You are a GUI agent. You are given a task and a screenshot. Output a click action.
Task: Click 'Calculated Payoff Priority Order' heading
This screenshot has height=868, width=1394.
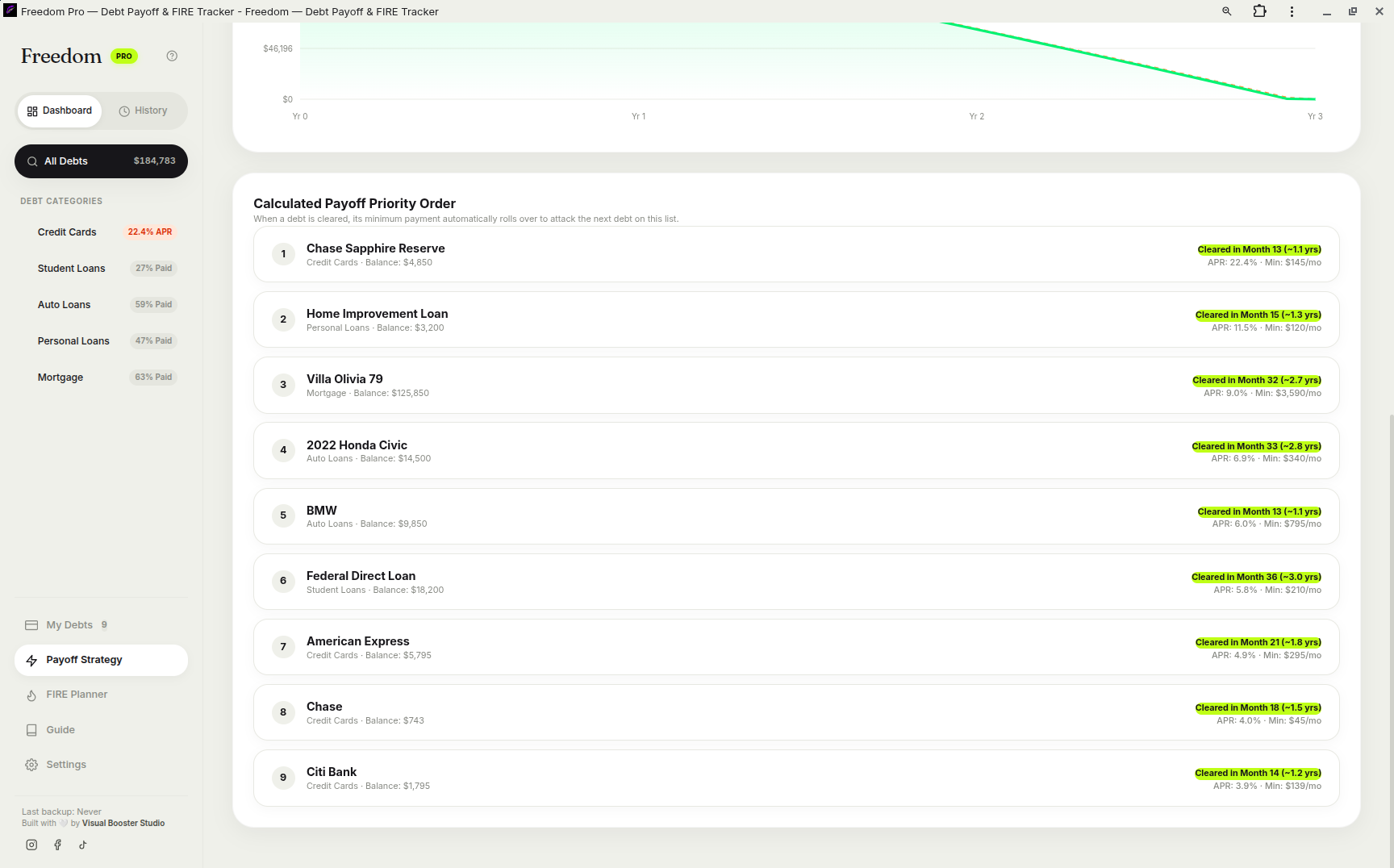pos(354,204)
